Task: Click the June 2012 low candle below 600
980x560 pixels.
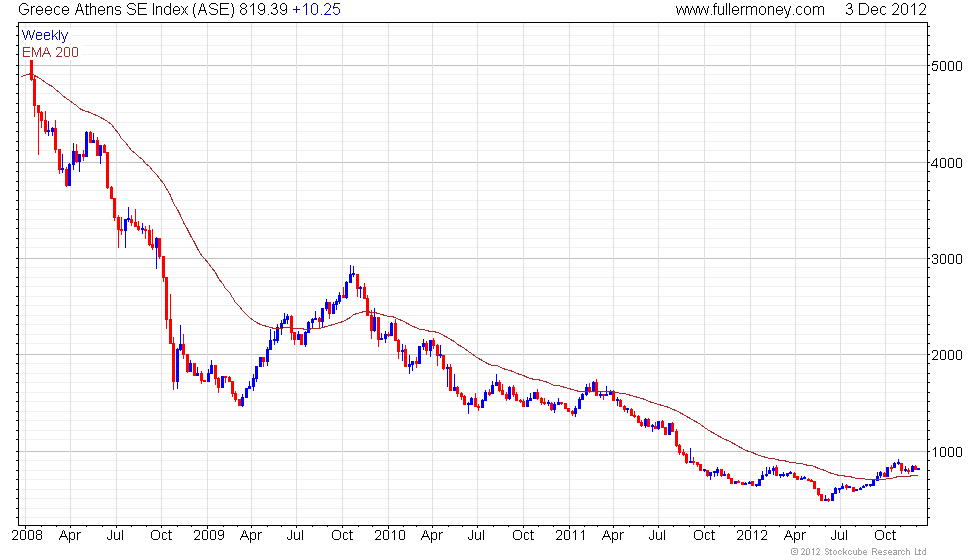Action: click(828, 499)
